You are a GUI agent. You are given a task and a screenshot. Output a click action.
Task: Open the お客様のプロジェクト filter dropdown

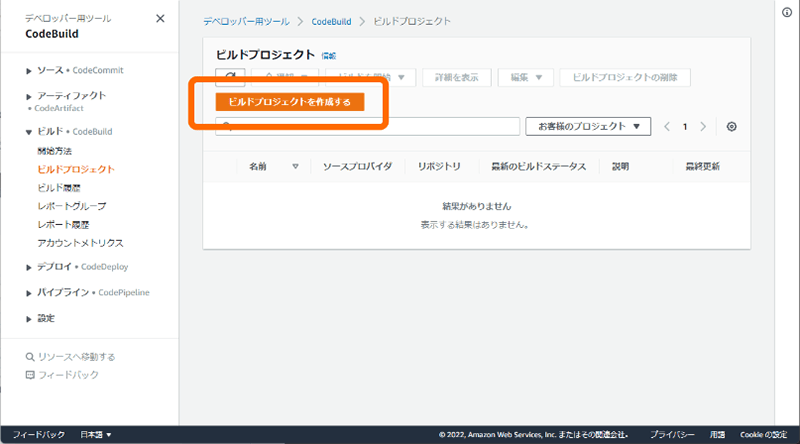pyautogui.click(x=588, y=127)
